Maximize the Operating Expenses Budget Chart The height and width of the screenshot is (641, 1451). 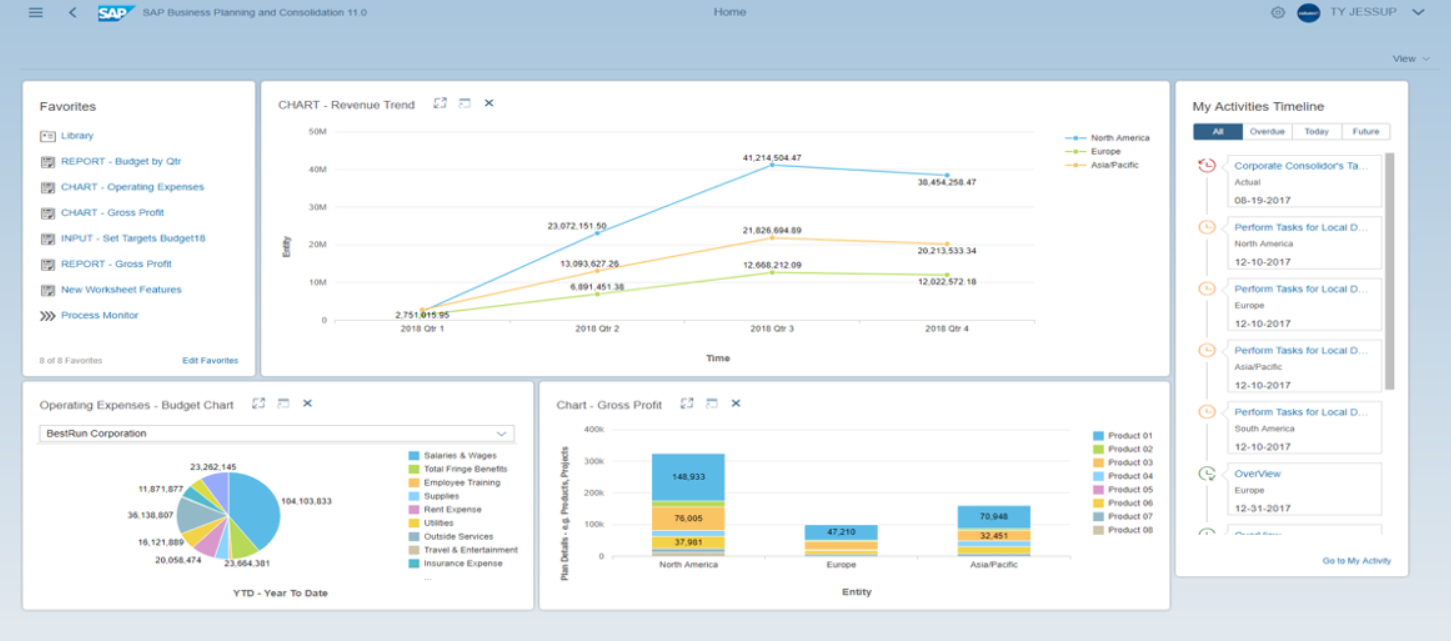point(259,403)
